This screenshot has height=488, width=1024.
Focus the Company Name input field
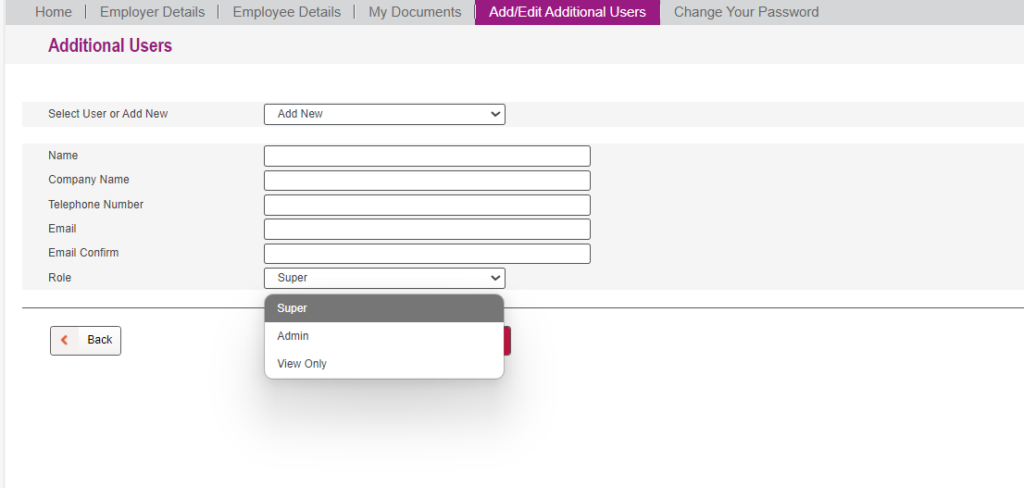[427, 180]
